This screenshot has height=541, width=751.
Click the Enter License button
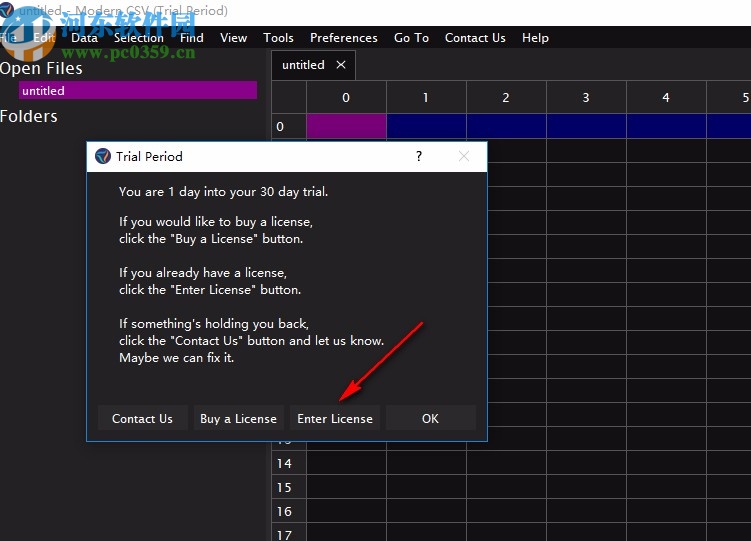pos(335,418)
